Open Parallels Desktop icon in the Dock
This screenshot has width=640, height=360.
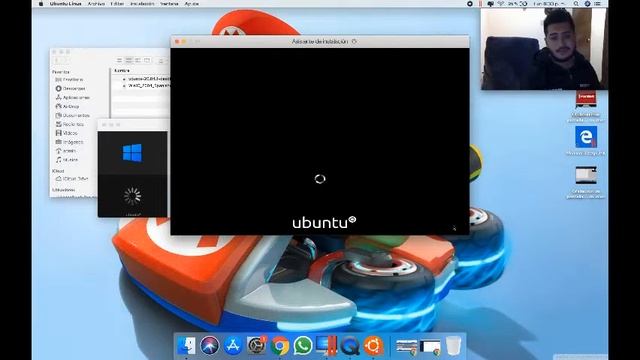coord(326,346)
